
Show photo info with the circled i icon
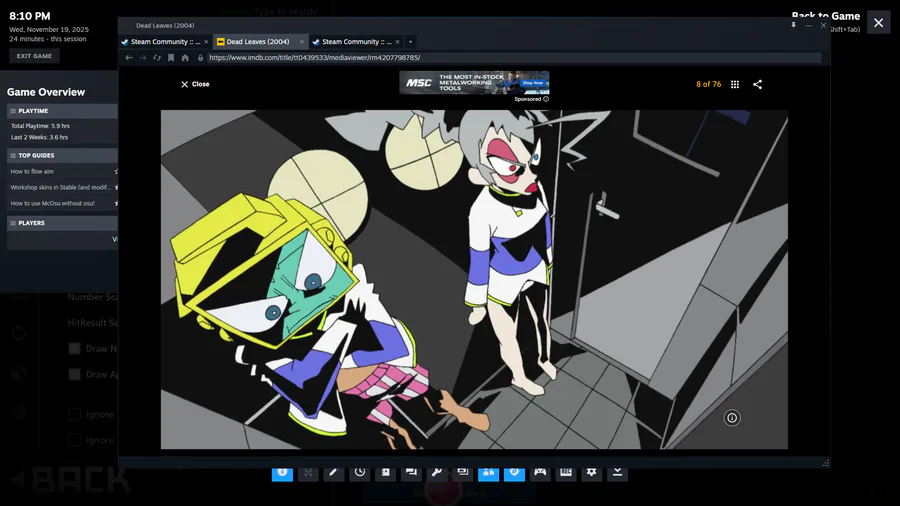click(732, 418)
